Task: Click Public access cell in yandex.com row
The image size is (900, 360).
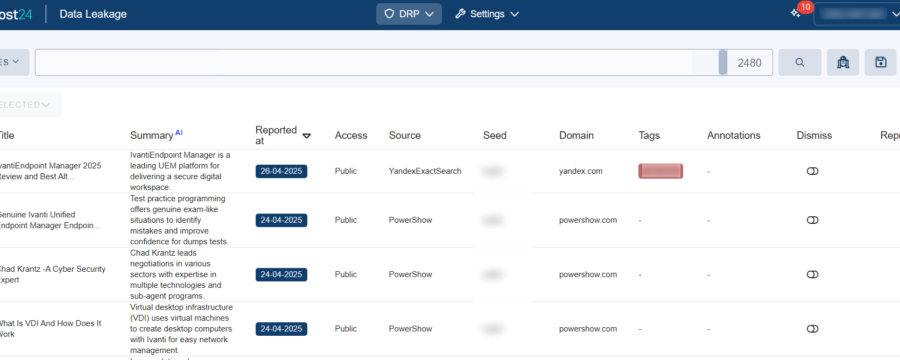Action: click(x=346, y=171)
